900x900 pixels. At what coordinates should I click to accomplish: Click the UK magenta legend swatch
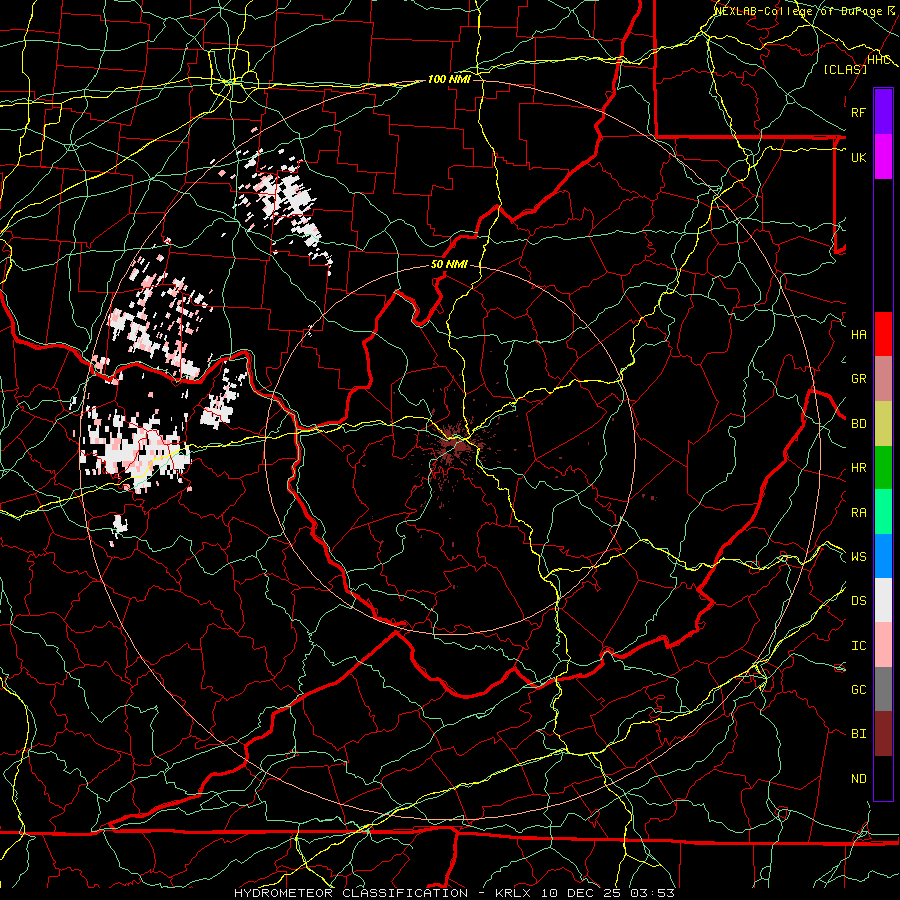[883, 157]
